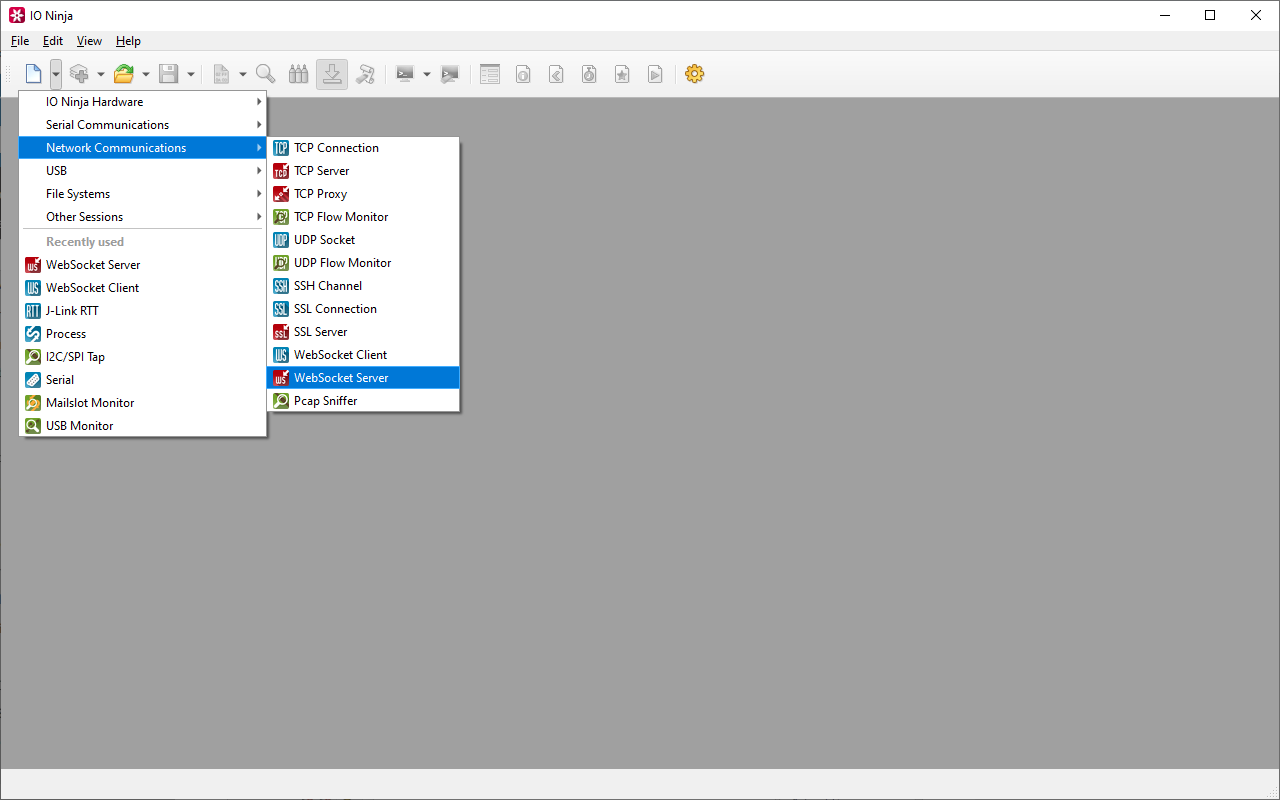The height and width of the screenshot is (800, 1280).
Task: Click the add layer icon in toolbar
Action: [x=79, y=74]
